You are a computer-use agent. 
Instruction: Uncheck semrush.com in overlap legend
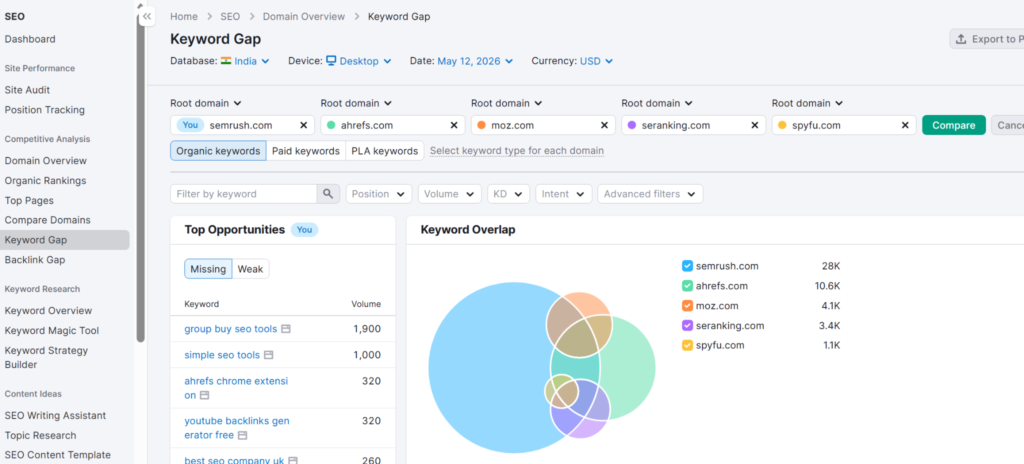687,266
